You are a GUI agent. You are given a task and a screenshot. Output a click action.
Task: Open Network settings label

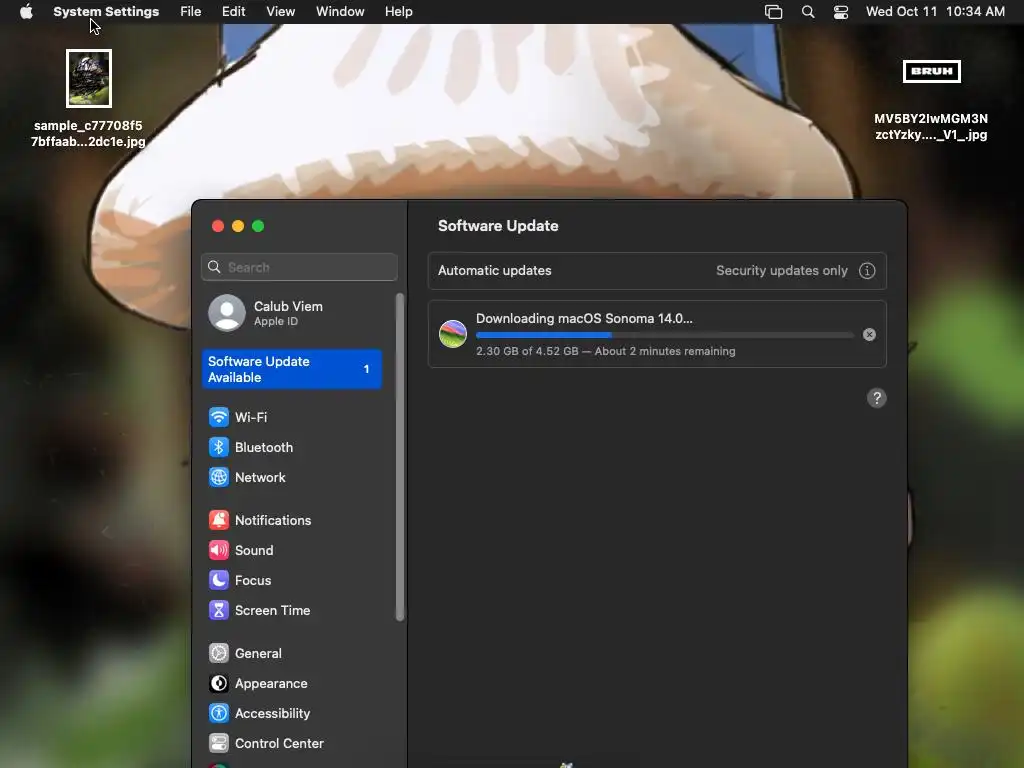point(260,477)
